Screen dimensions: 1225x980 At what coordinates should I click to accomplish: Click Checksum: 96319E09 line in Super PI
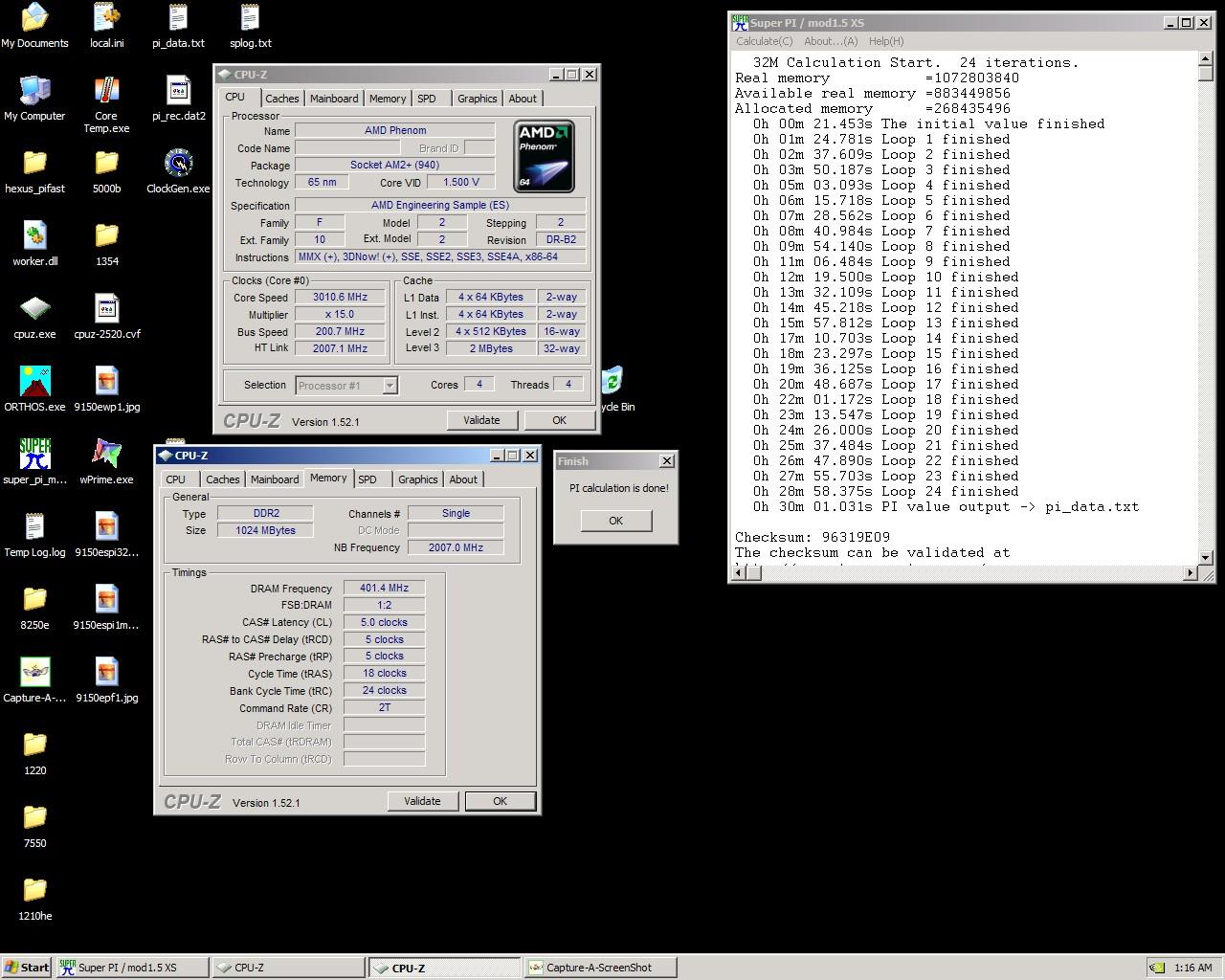tap(813, 537)
